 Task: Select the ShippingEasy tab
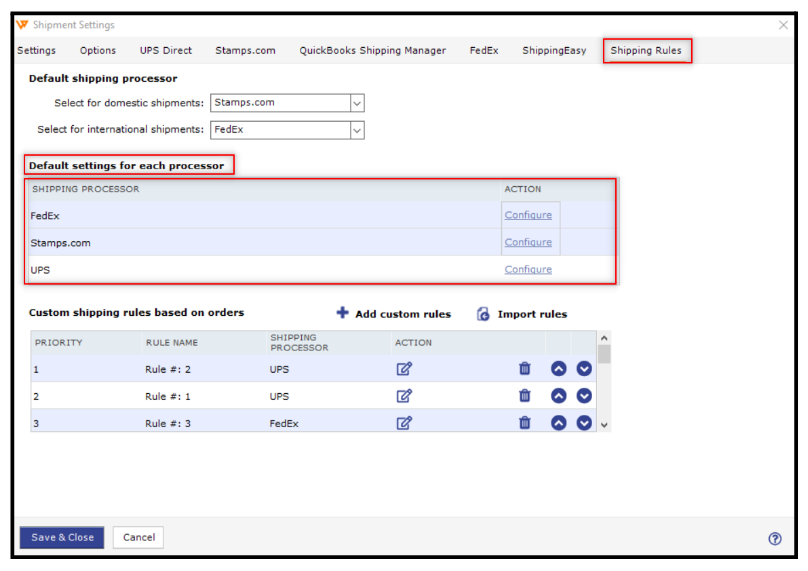pyautogui.click(x=554, y=51)
